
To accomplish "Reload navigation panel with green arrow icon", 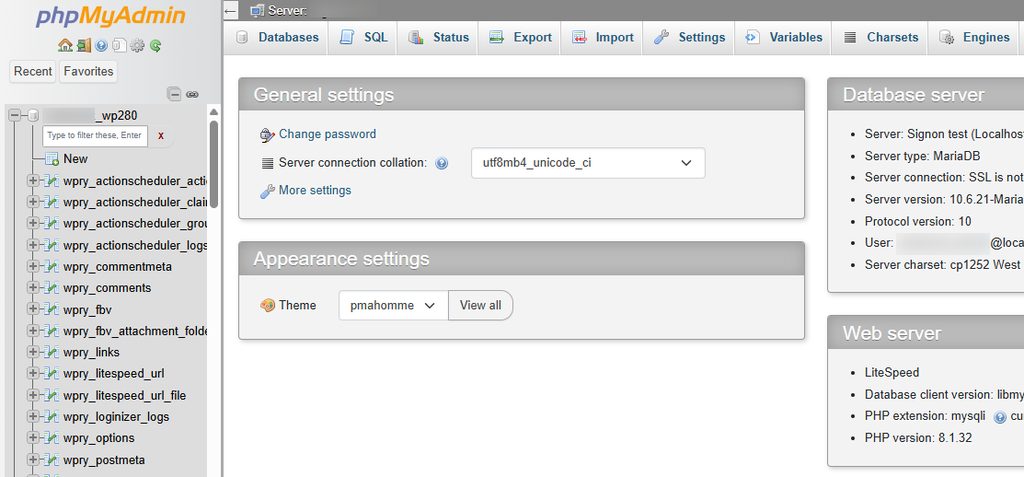I will coord(155,45).
